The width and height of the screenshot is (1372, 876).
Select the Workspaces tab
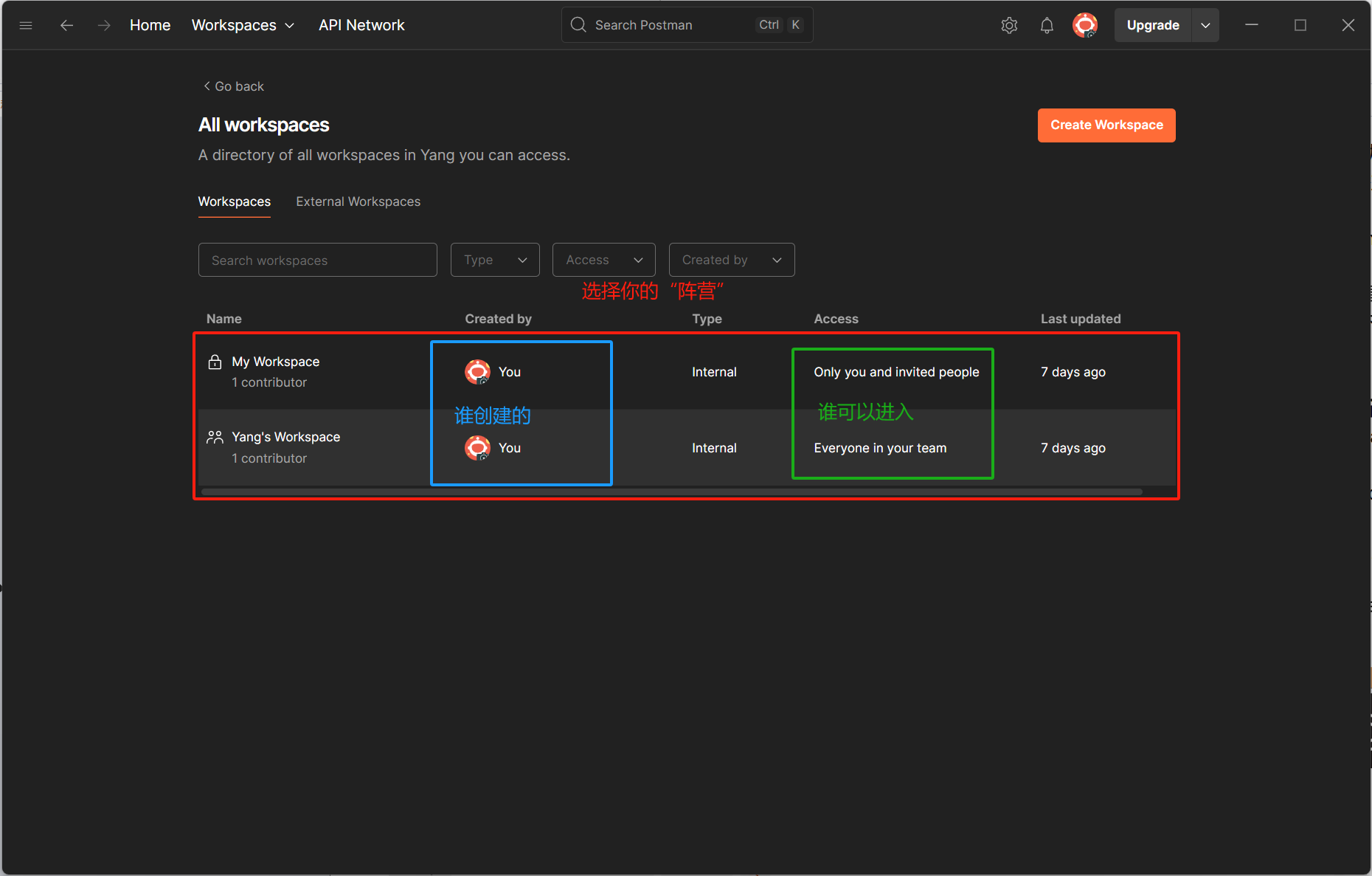click(x=235, y=201)
